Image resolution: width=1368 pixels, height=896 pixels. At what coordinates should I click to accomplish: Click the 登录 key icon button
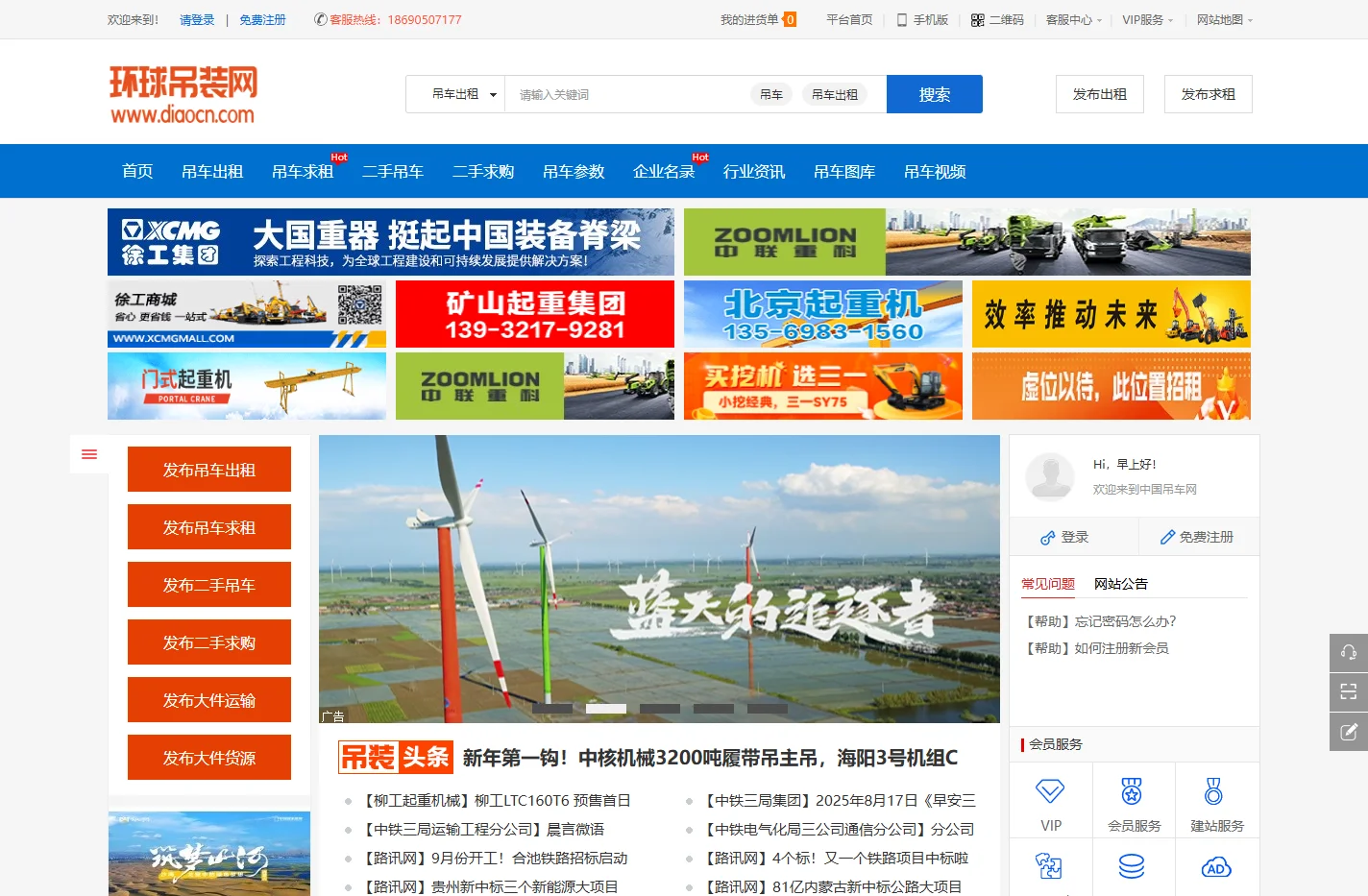pyautogui.click(x=1064, y=537)
